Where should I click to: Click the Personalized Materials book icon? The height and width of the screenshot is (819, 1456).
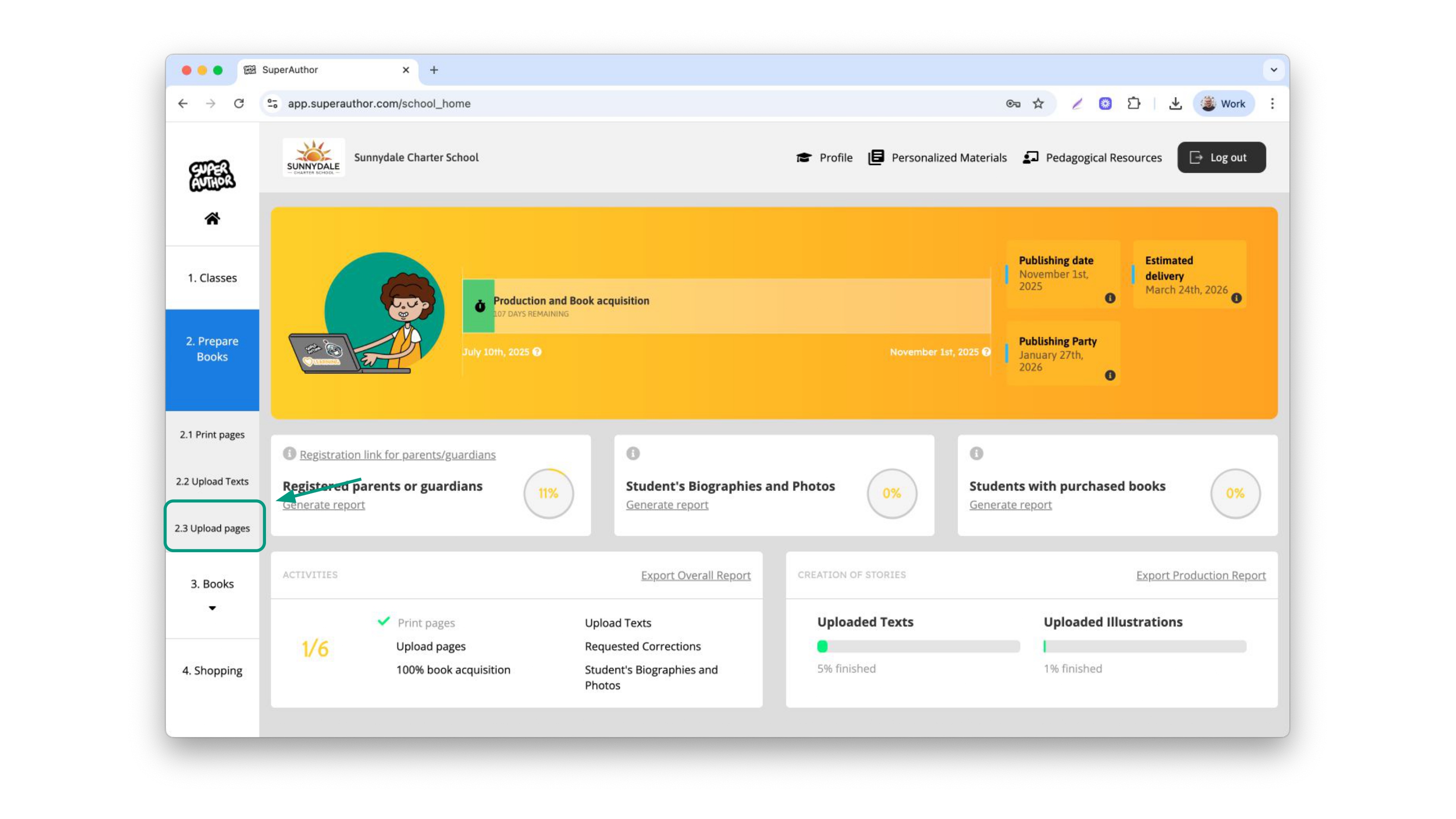coord(876,157)
